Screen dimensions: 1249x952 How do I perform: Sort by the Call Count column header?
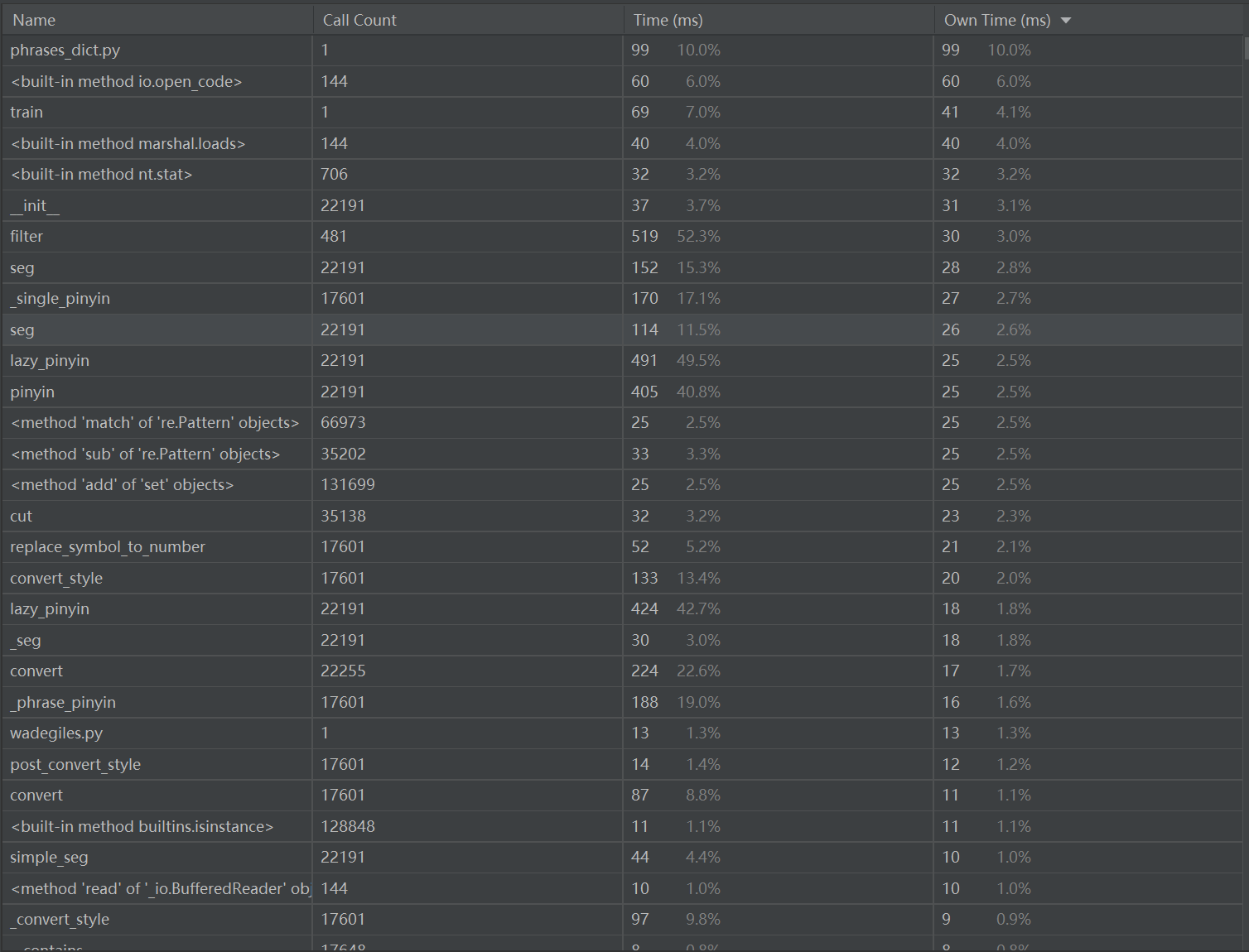(x=359, y=21)
